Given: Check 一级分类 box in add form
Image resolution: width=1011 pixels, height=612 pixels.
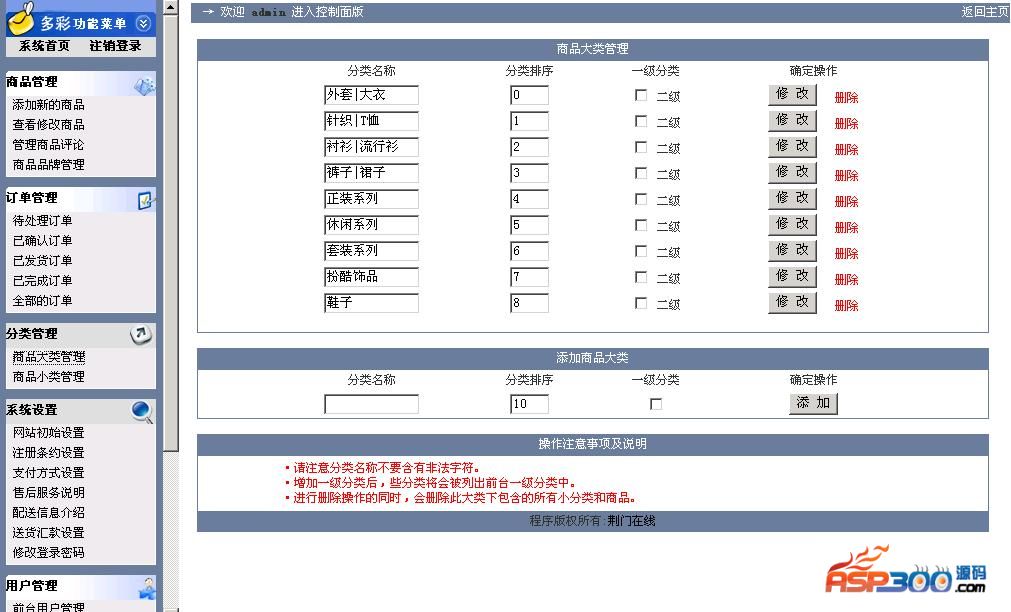Looking at the screenshot, I should click(656, 404).
